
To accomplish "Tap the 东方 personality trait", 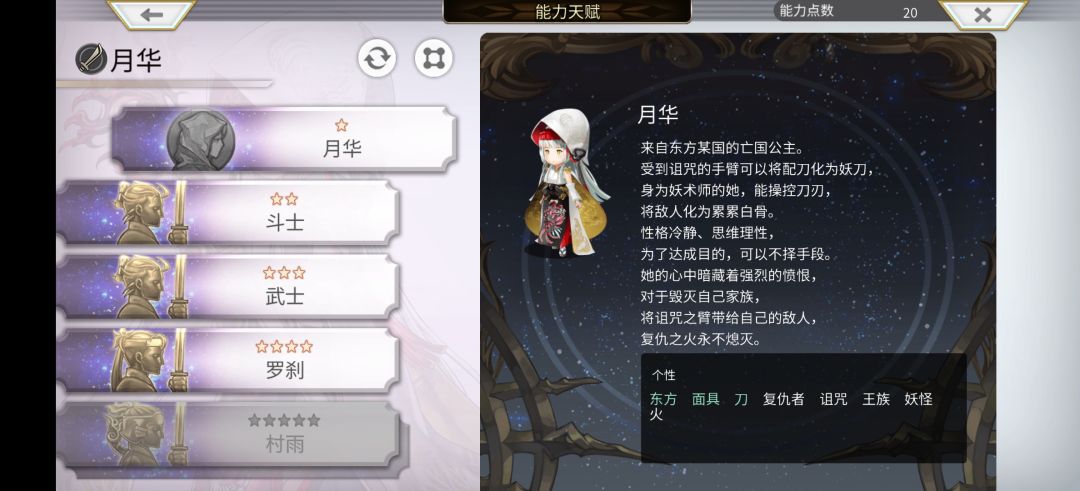I will click(663, 399).
